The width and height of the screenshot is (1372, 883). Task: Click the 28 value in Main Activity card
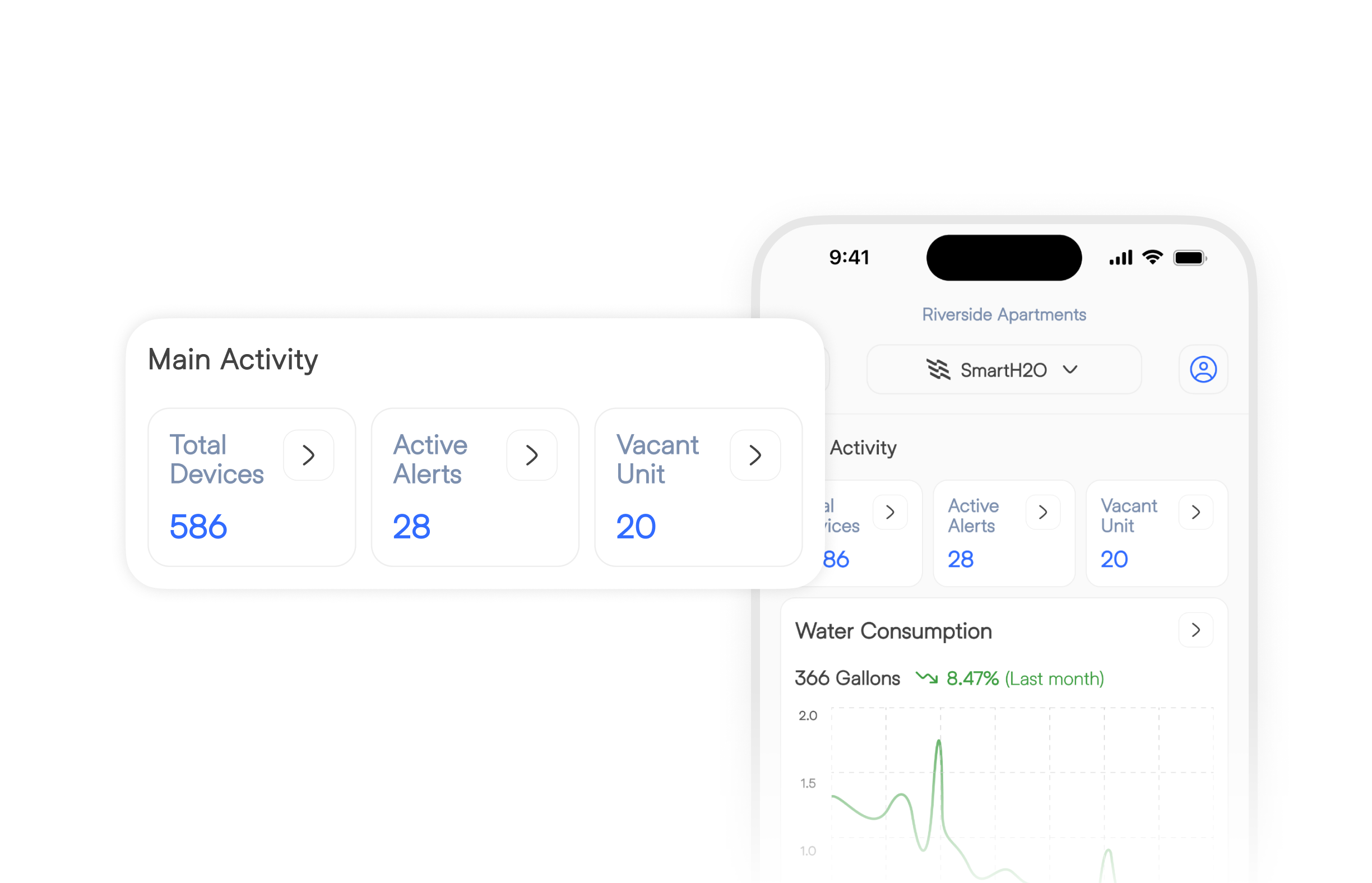click(x=411, y=526)
